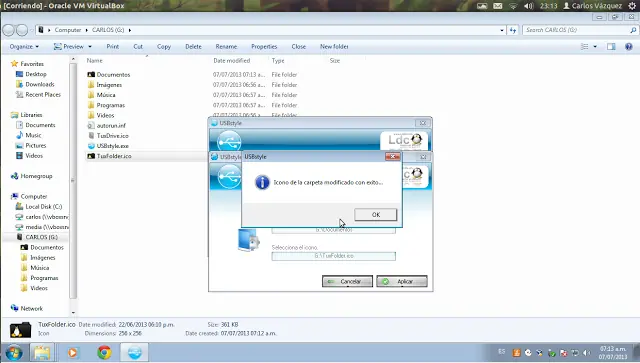This screenshot has height=363, width=640.
Task: Click Recent Places under Favorites
Action: tap(43, 94)
